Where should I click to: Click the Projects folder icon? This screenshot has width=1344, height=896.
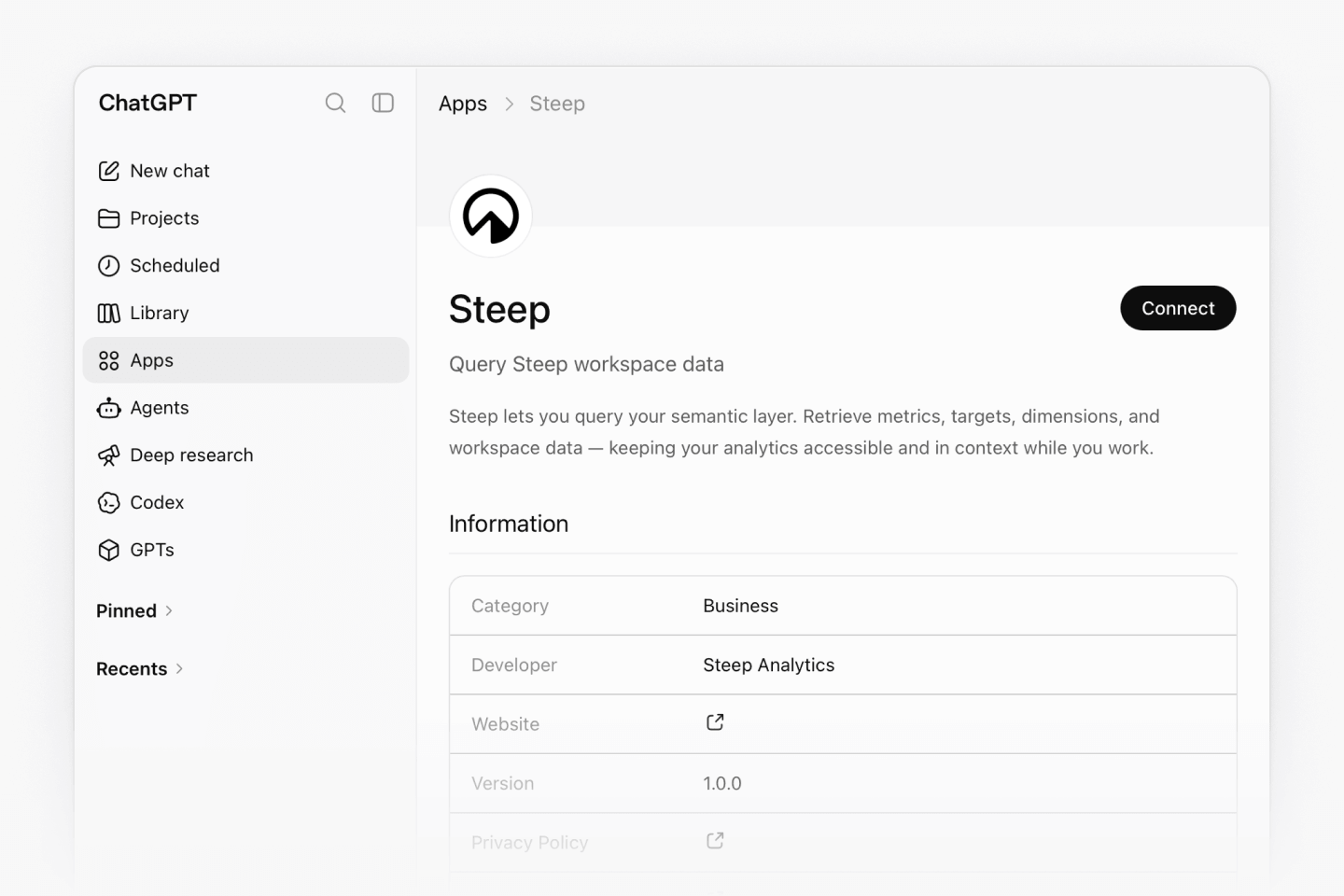[109, 218]
